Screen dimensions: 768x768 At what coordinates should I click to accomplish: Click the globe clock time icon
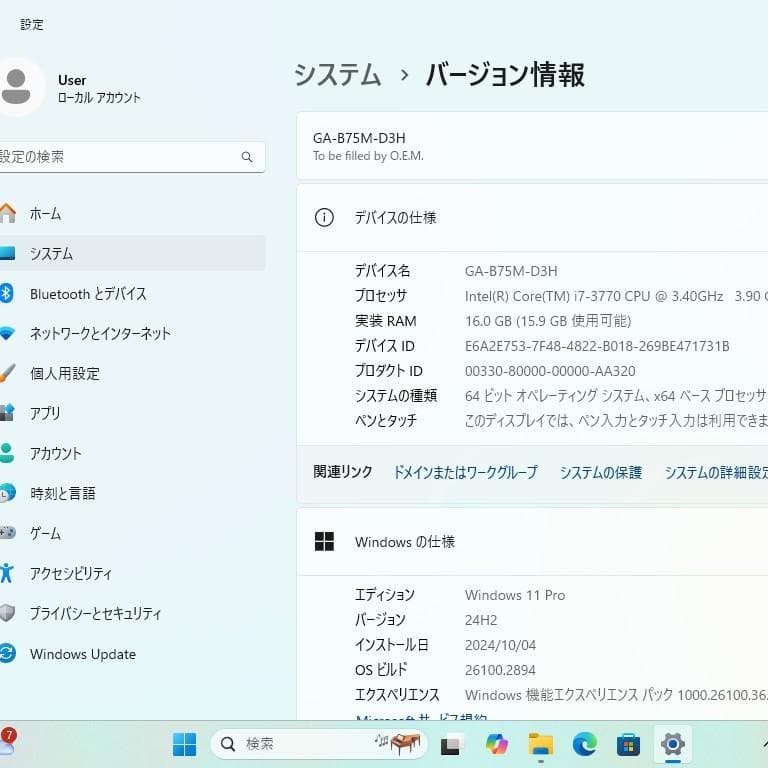[x=7, y=493]
